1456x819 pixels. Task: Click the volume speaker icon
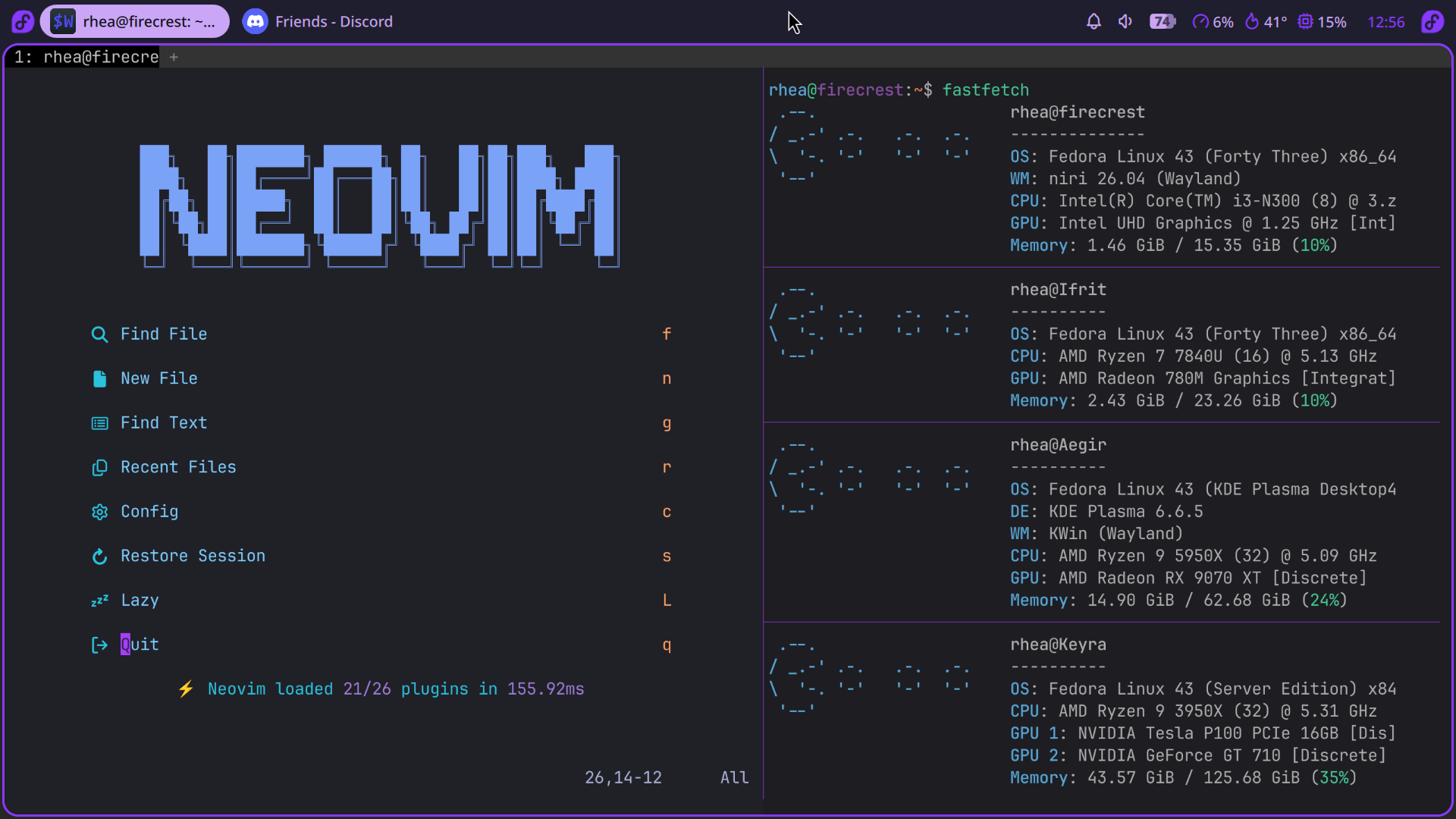1125,21
